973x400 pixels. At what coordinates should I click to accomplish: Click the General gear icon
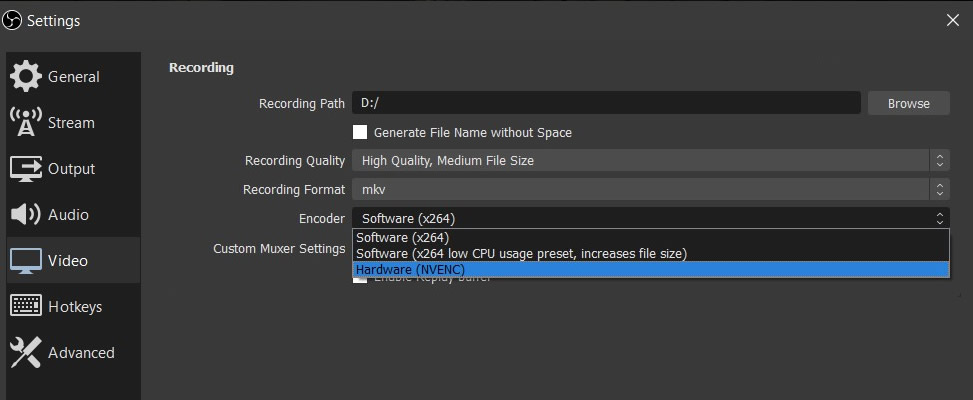tap(26, 76)
